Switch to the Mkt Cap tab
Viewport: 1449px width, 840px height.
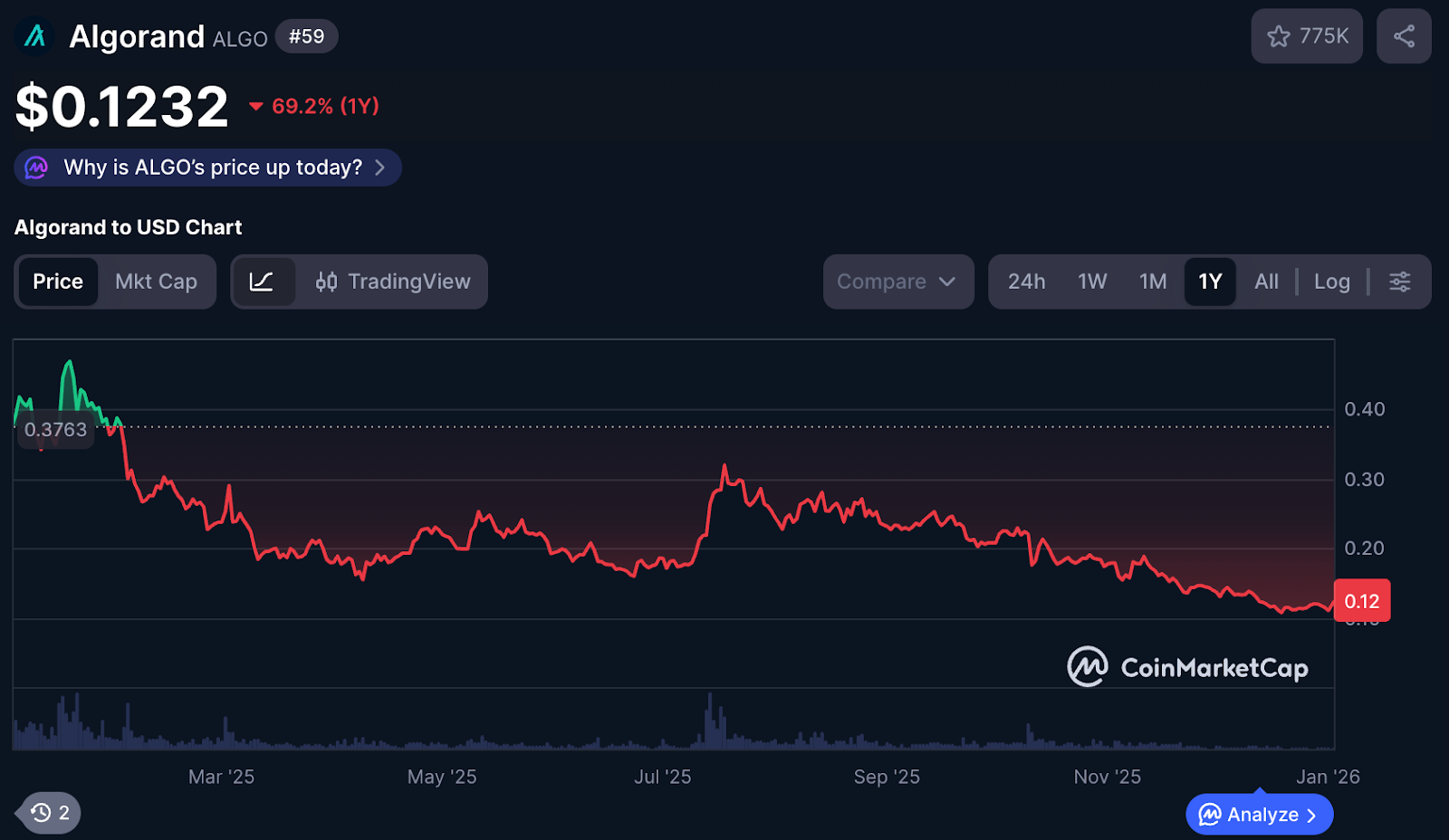pos(156,282)
